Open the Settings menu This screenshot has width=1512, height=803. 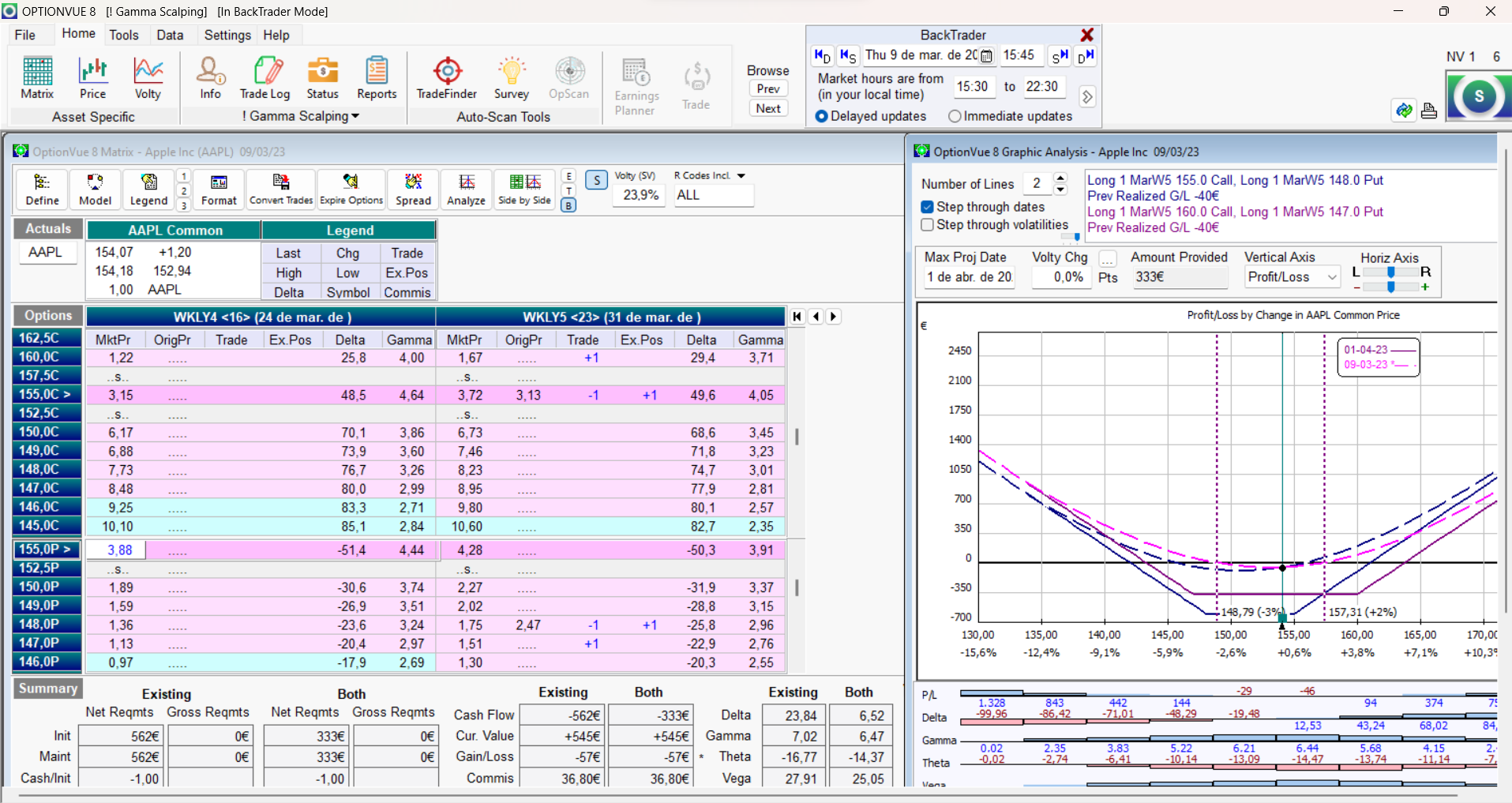227,35
